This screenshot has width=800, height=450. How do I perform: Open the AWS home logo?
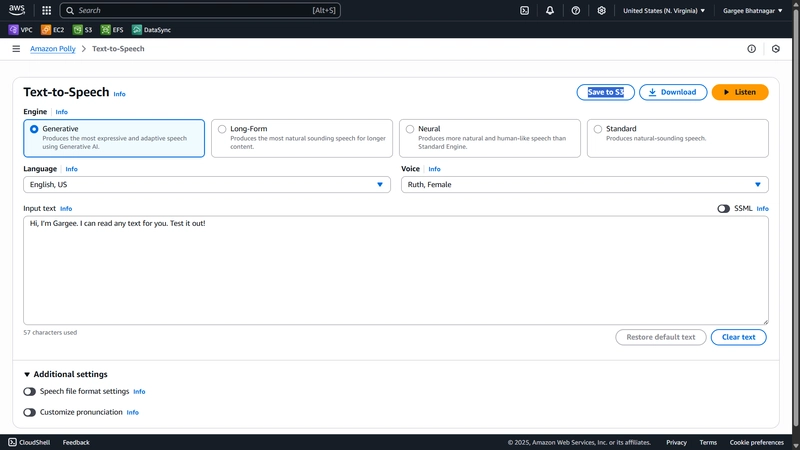point(16,10)
